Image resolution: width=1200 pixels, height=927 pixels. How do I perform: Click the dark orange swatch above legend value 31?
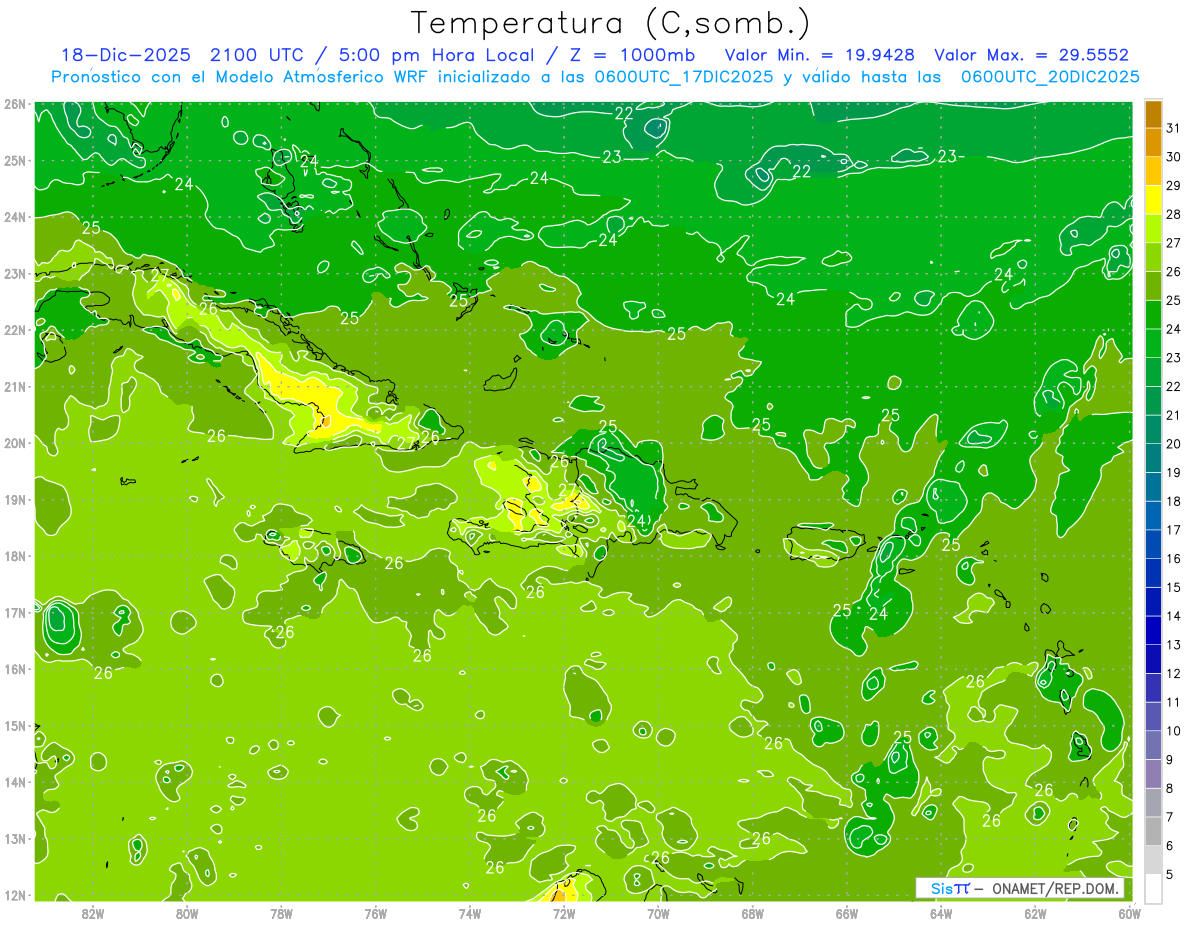(x=1153, y=114)
